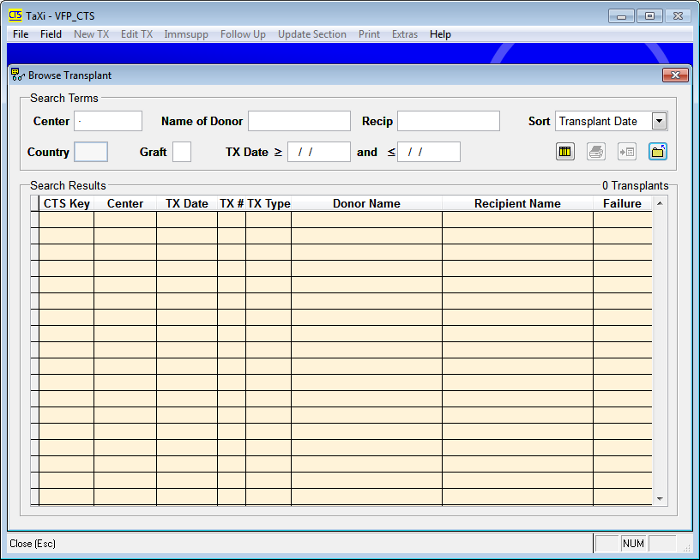
Task: Click the Donor Name column header
Action: tap(366, 204)
